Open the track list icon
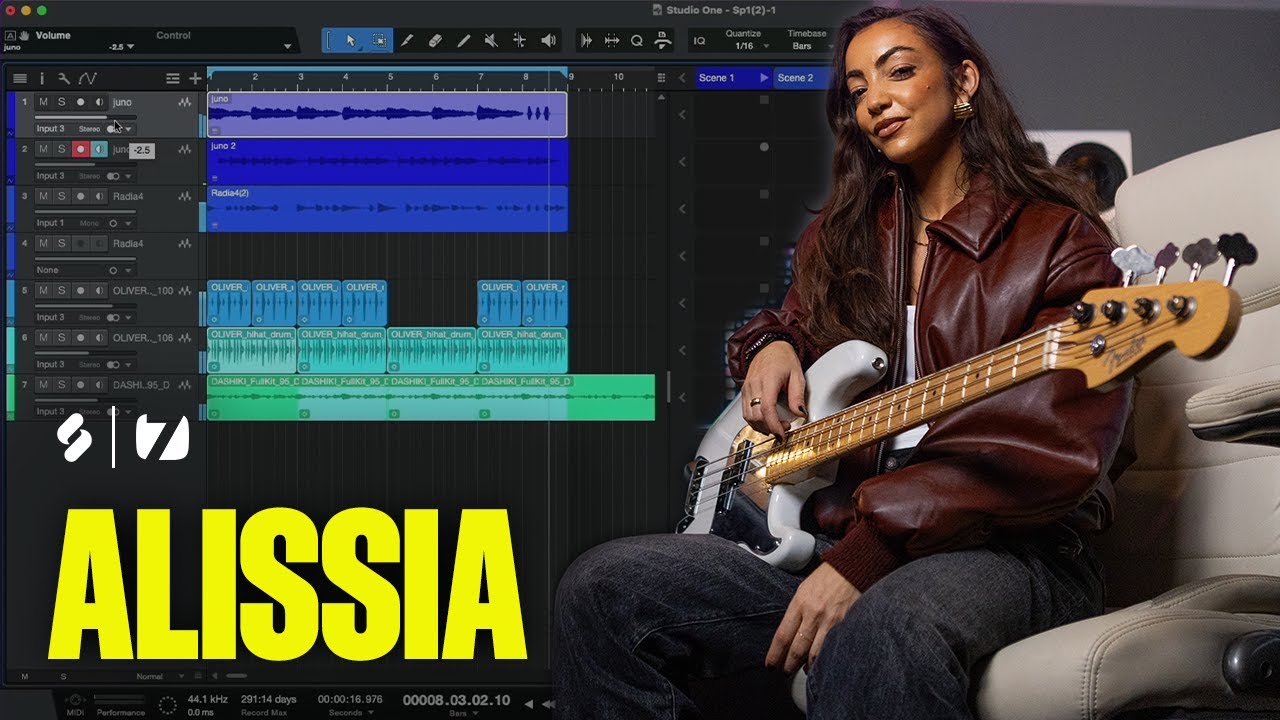 point(19,78)
